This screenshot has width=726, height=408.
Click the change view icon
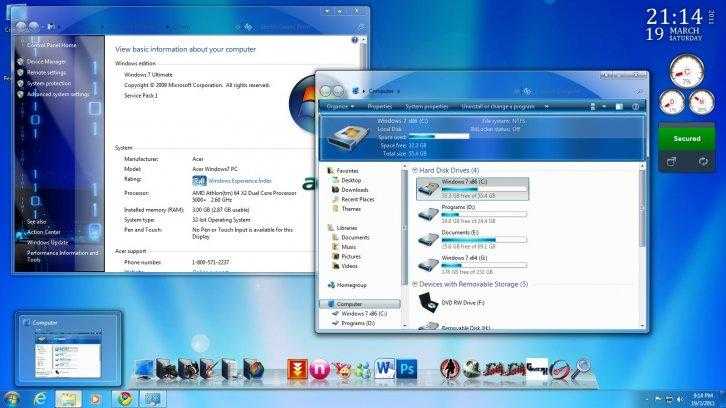[x=593, y=107]
